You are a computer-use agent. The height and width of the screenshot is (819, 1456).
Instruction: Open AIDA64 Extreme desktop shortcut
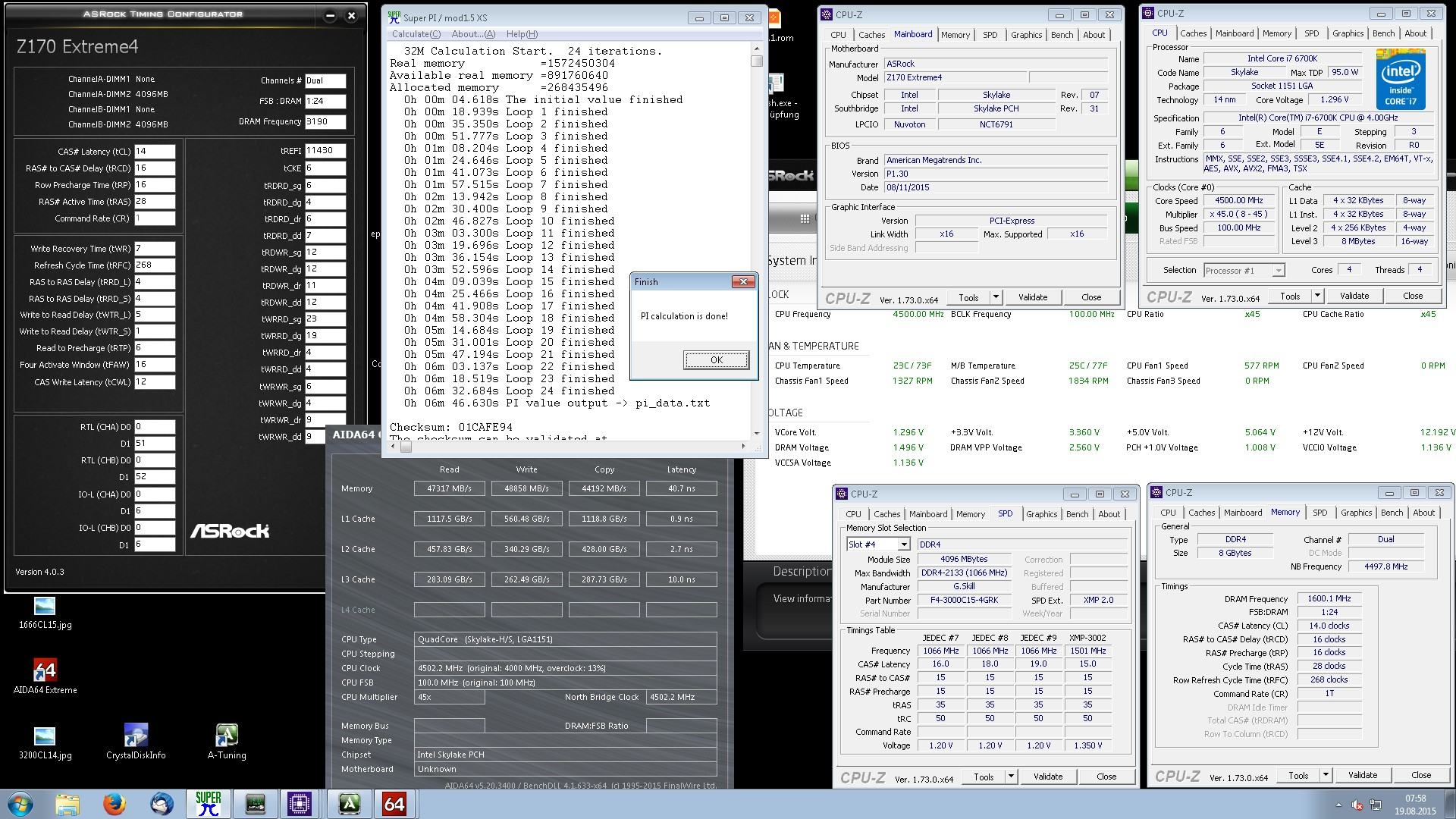[x=45, y=671]
